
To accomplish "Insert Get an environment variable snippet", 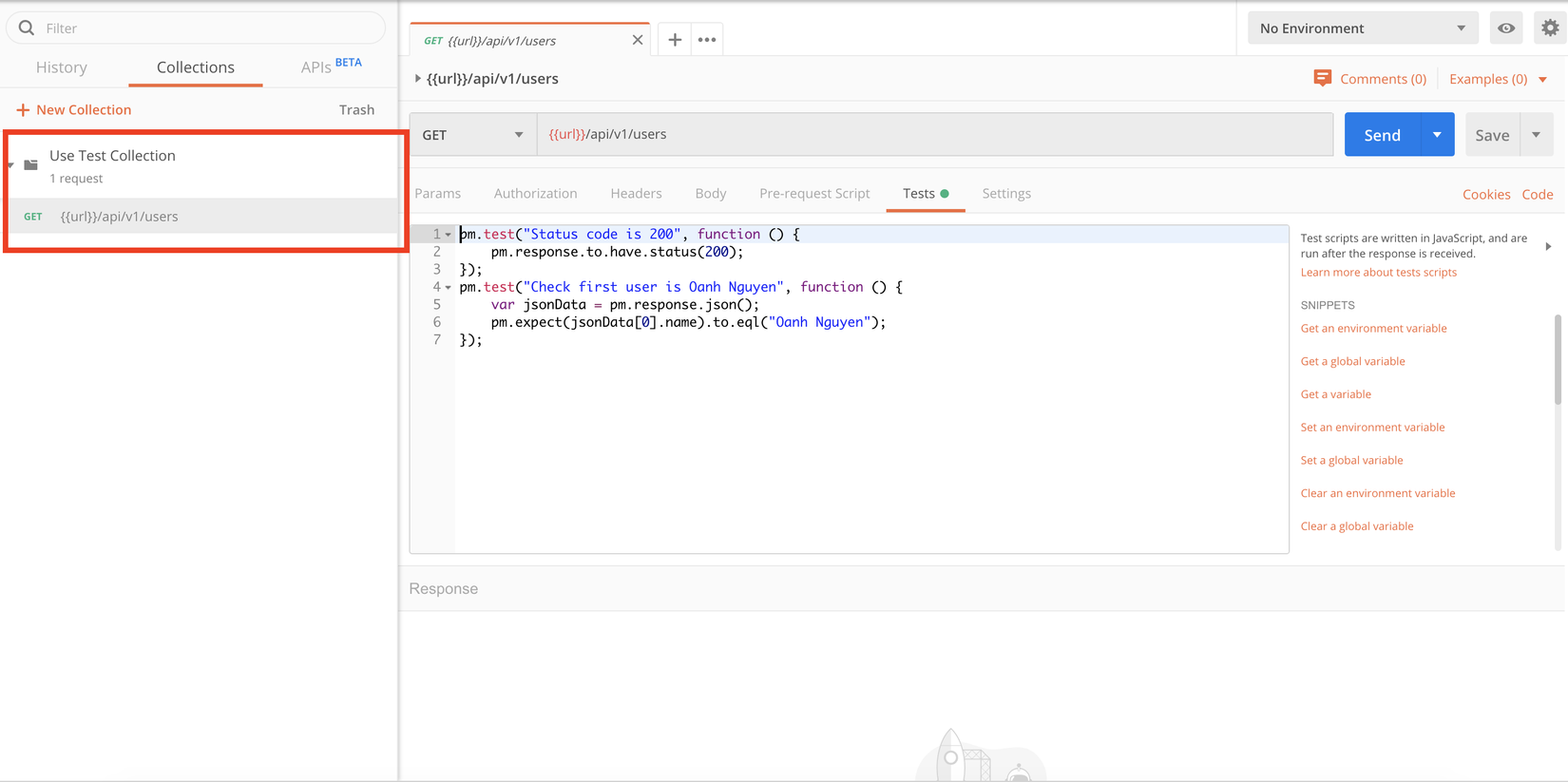I will point(1373,329).
